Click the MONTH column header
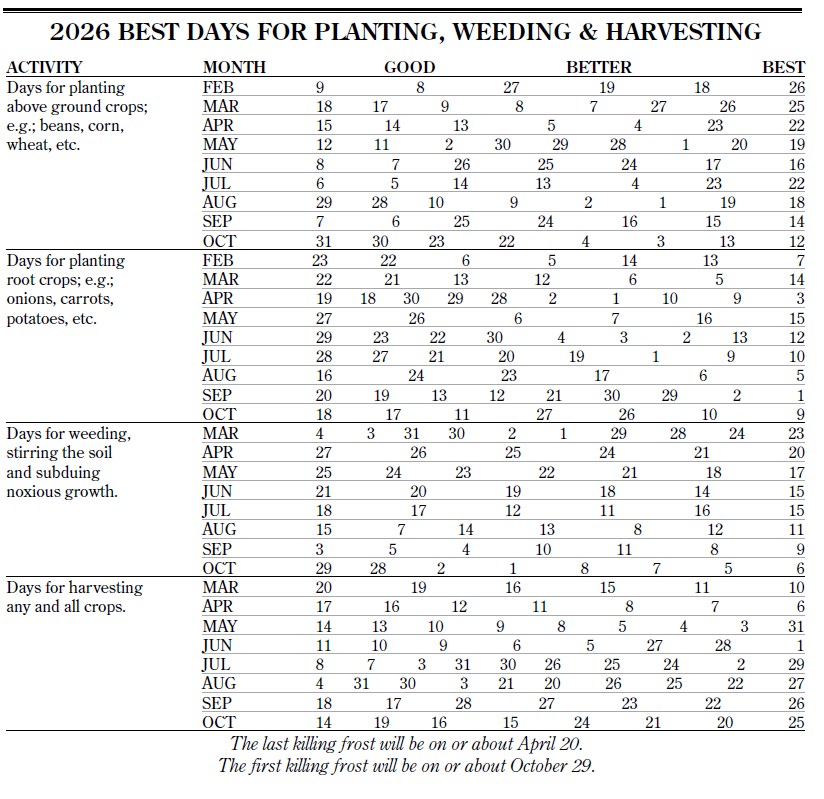 pyautogui.click(x=234, y=68)
